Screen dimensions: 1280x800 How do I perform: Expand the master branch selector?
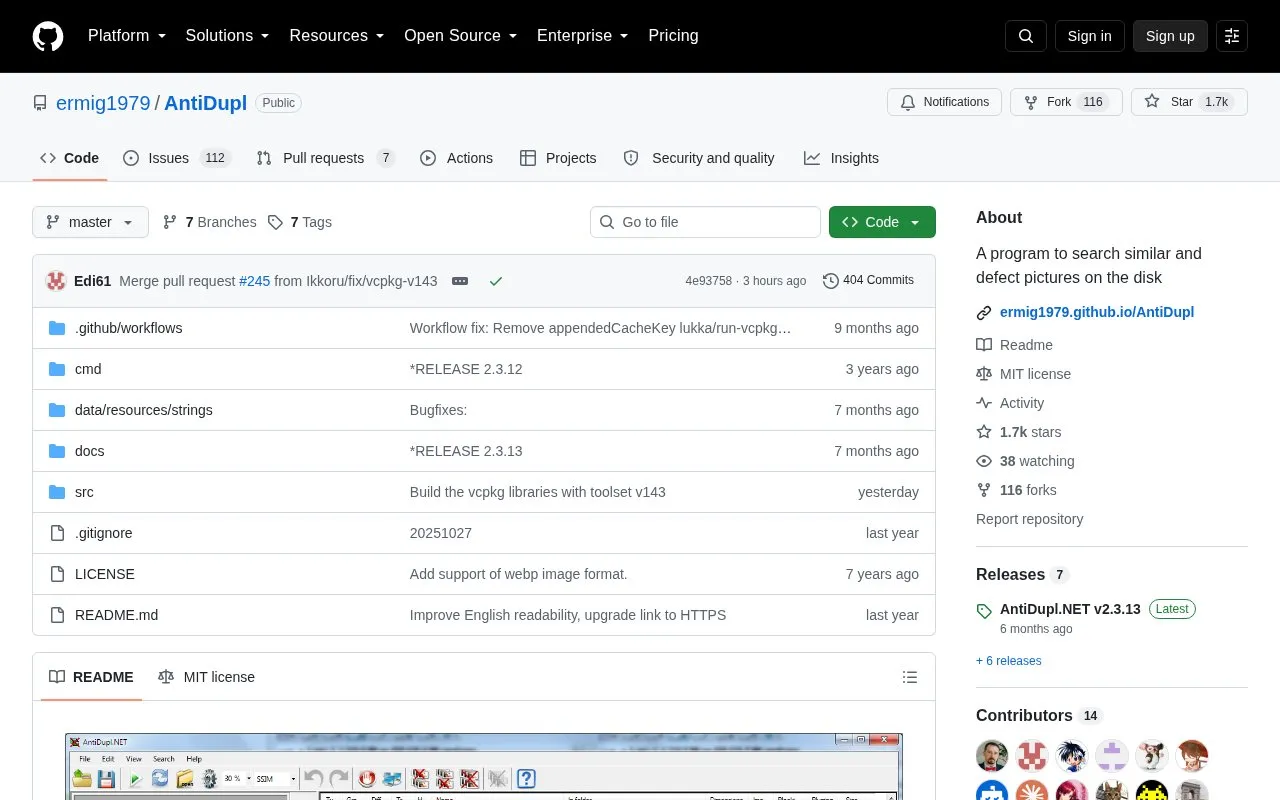click(90, 222)
